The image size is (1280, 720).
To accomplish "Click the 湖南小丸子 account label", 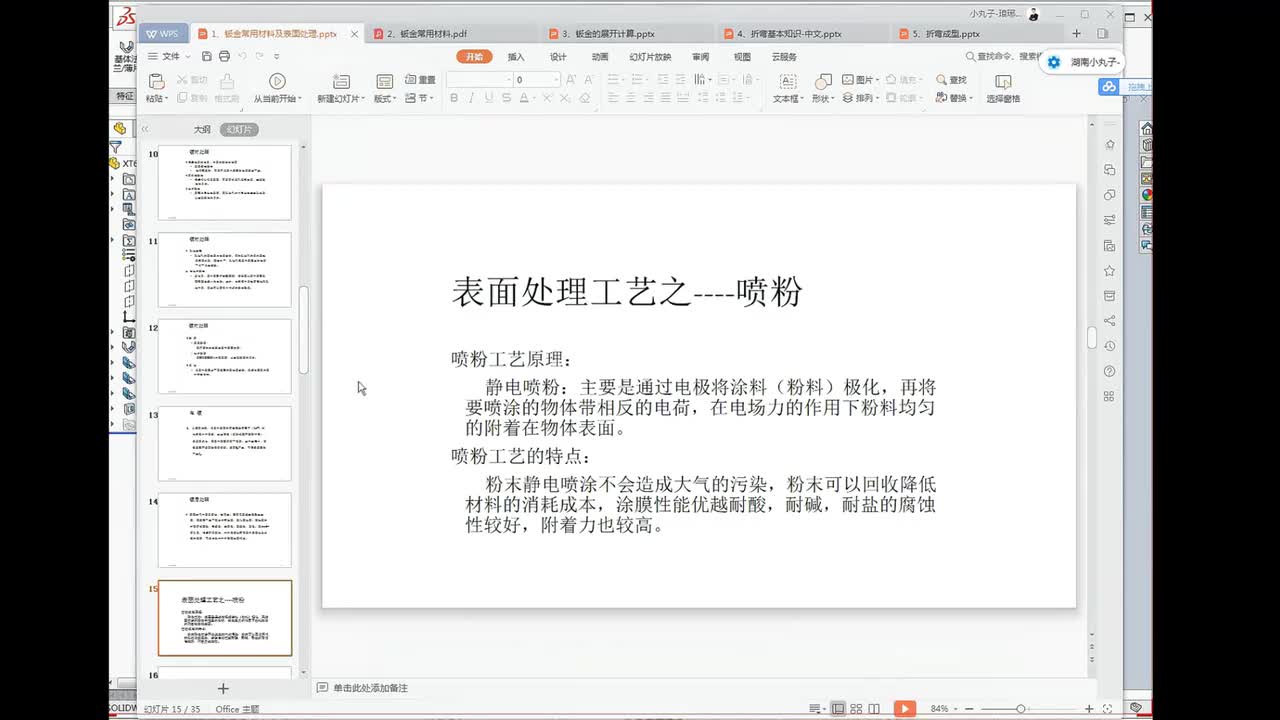I will coord(1094,62).
